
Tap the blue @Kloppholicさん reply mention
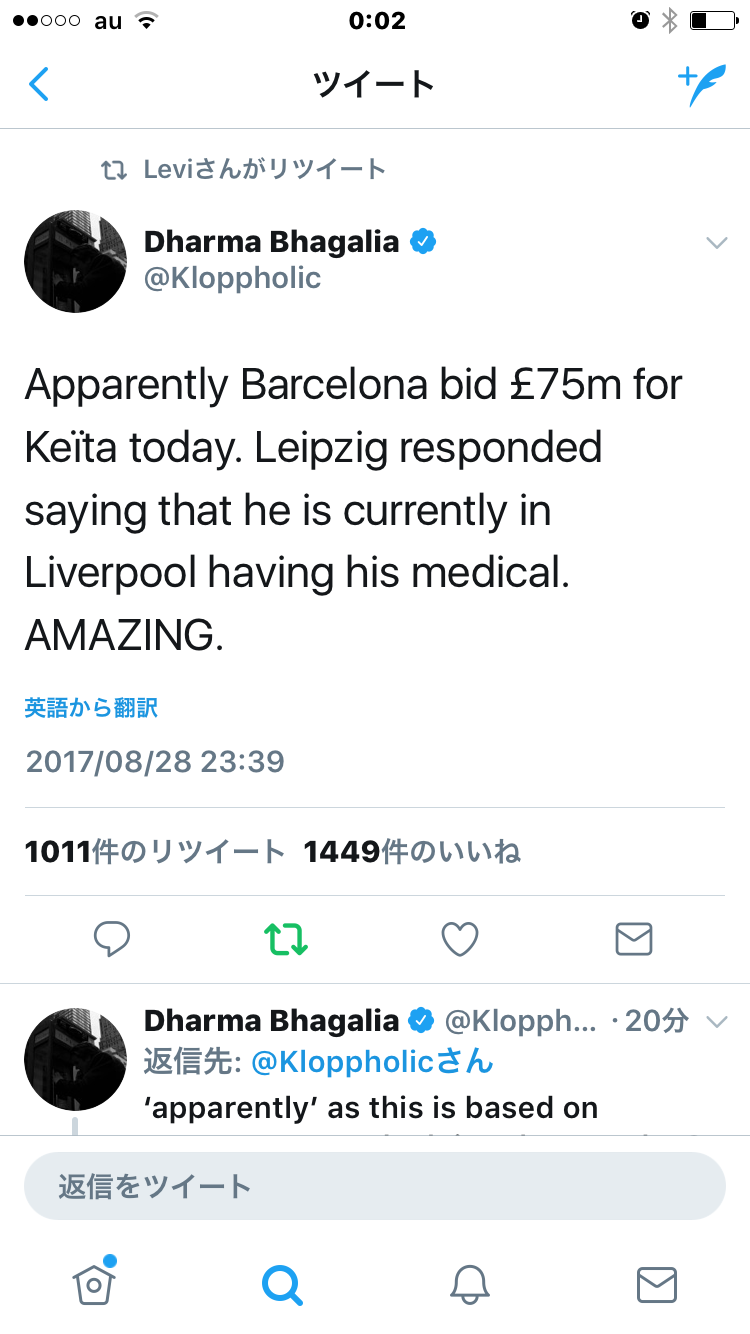click(x=372, y=1062)
